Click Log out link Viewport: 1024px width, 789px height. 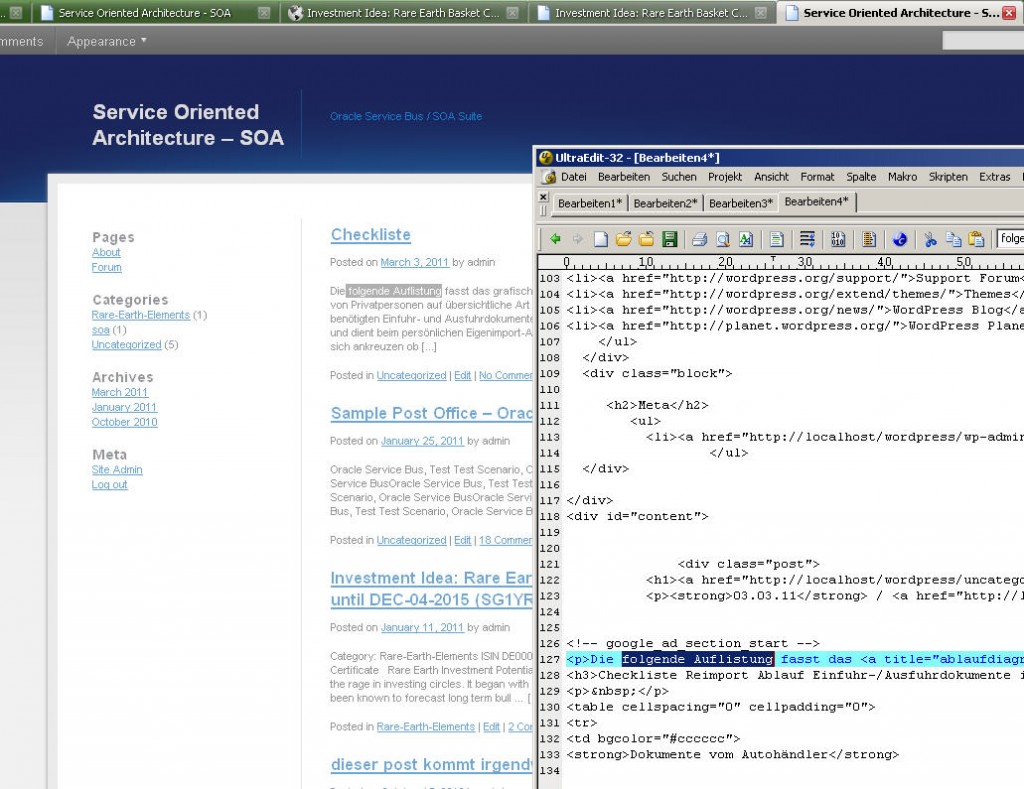pos(109,485)
